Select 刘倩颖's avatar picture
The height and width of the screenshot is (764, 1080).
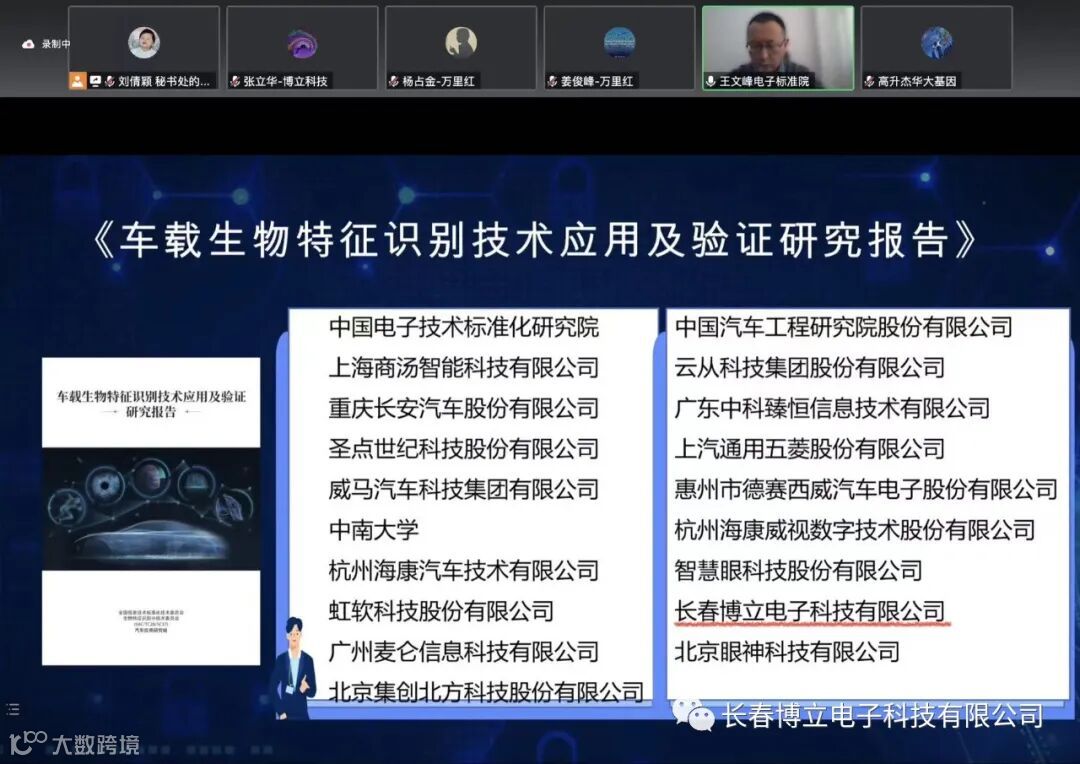point(144,43)
